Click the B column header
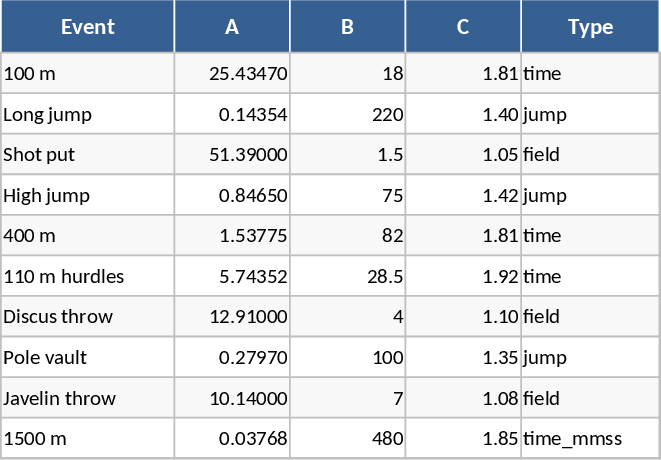661x460 pixels. coord(347,27)
